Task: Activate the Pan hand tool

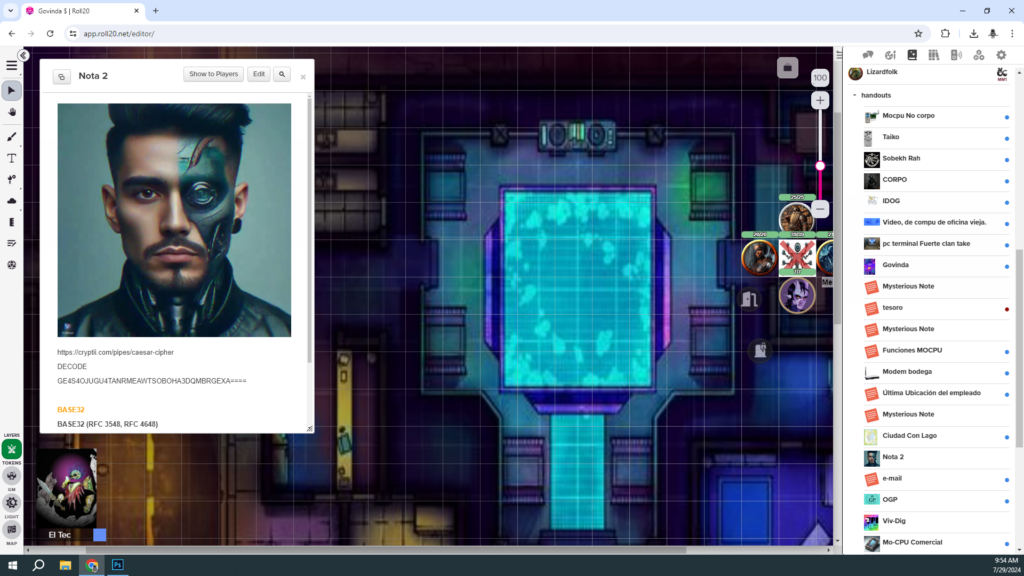Action: pyautogui.click(x=12, y=112)
